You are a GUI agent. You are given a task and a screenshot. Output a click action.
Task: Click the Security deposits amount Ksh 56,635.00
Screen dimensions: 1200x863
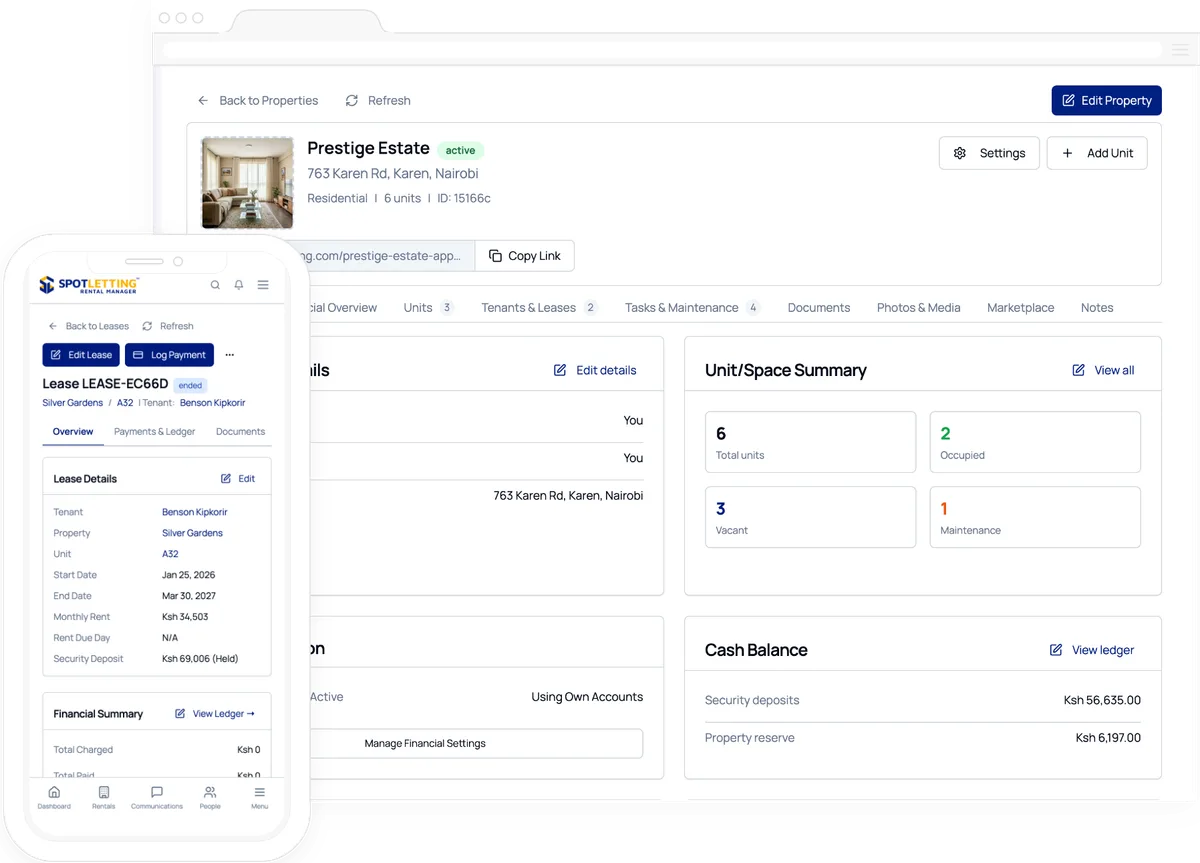click(x=1102, y=700)
